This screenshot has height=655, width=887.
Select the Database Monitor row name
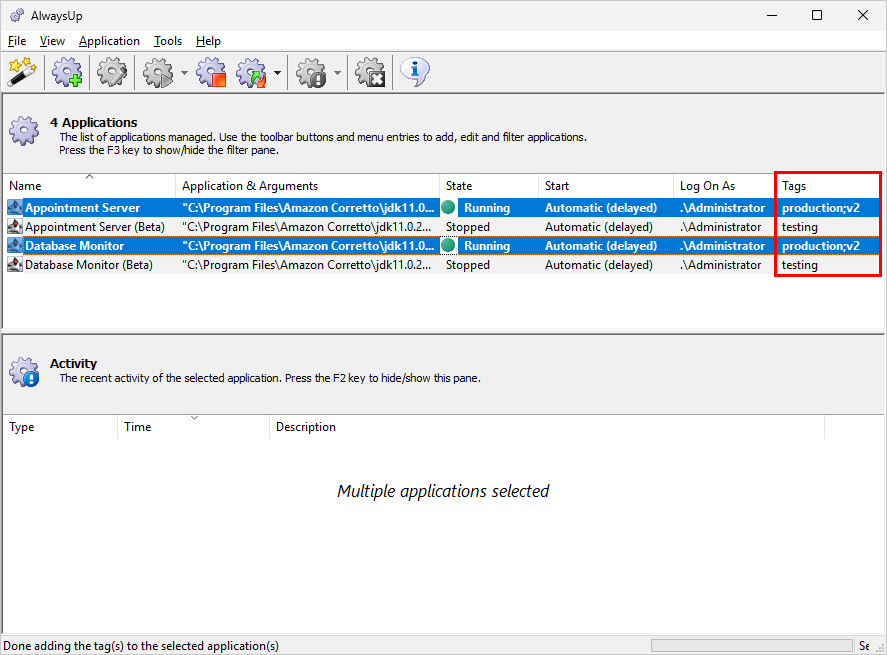[x=74, y=245]
